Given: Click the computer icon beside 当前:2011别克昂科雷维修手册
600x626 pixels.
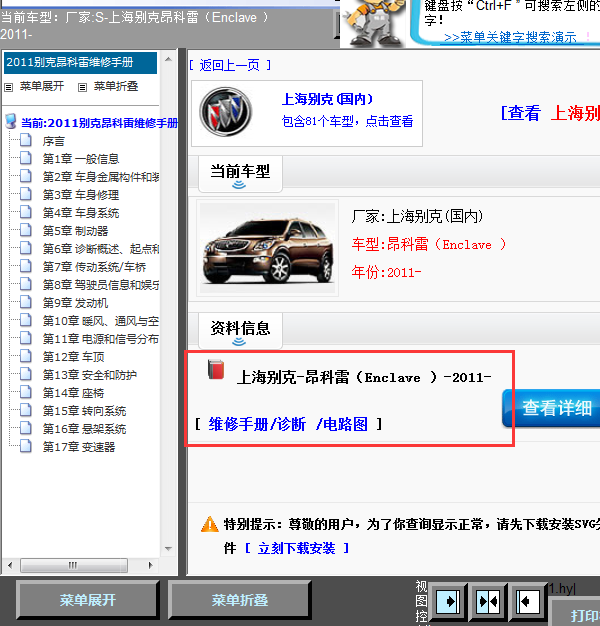Looking at the screenshot, I should 11,121.
